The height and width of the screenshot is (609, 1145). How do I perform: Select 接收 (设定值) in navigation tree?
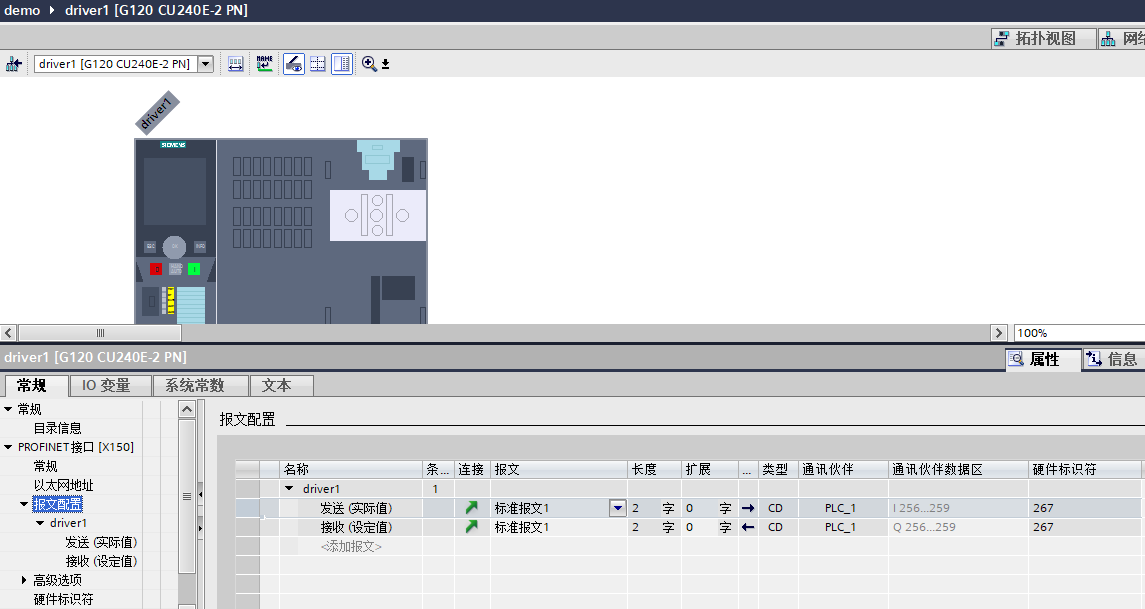click(102, 561)
